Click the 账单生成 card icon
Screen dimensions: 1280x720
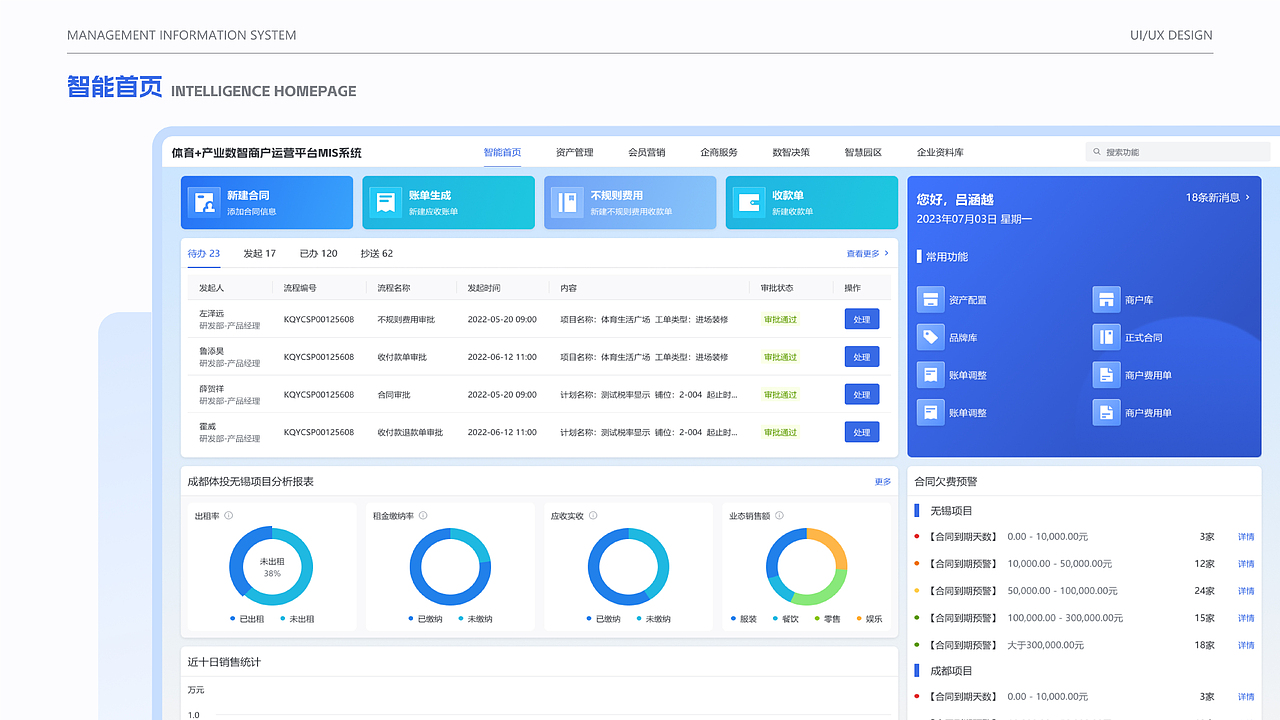387,203
